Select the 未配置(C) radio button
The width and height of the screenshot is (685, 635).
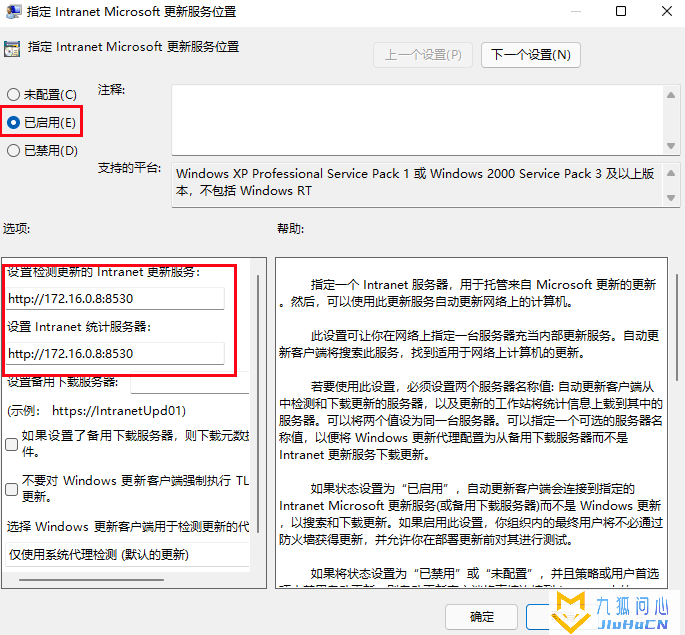pos(42,94)
